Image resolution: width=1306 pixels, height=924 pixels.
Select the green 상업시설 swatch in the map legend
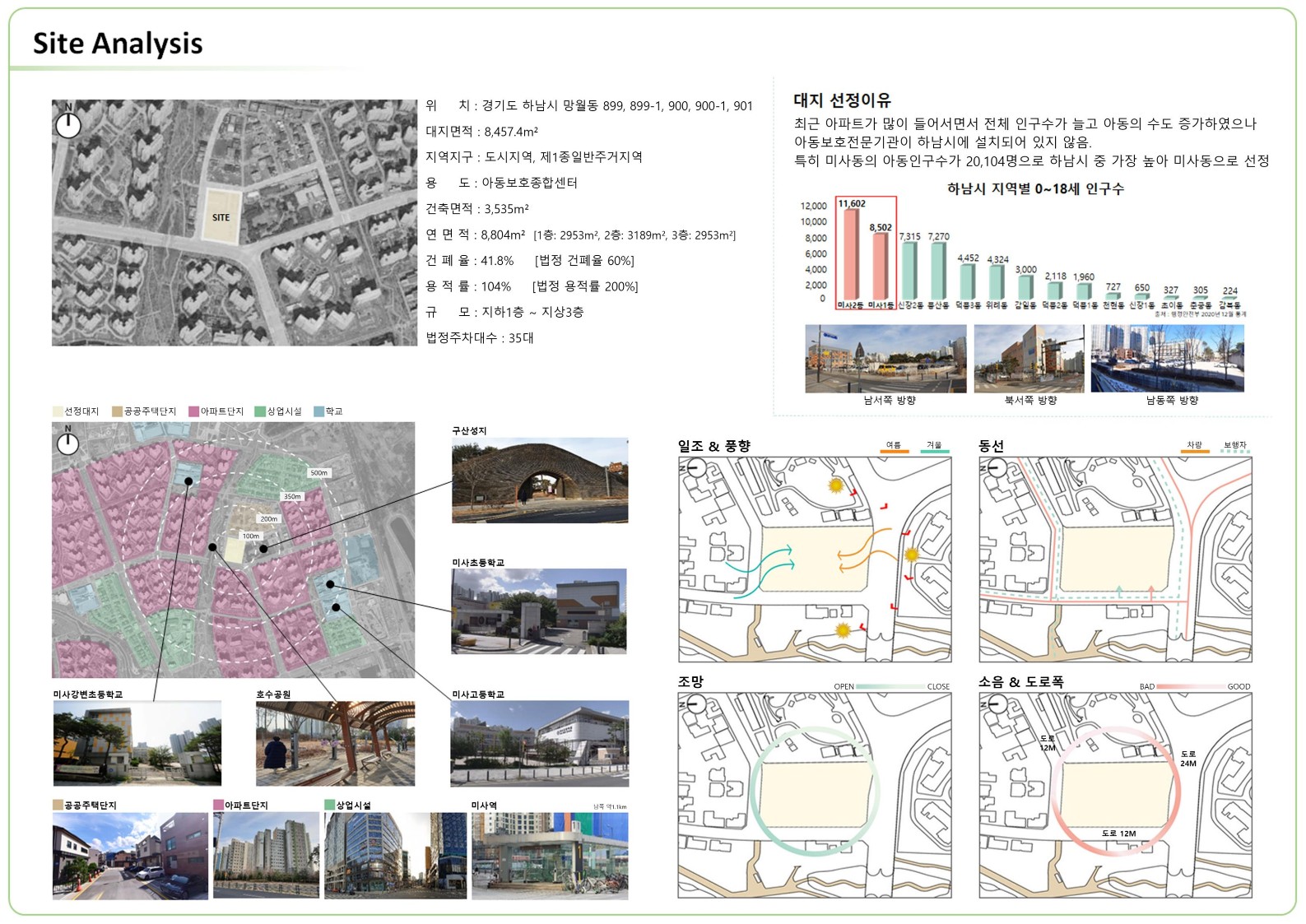point(260,411)
